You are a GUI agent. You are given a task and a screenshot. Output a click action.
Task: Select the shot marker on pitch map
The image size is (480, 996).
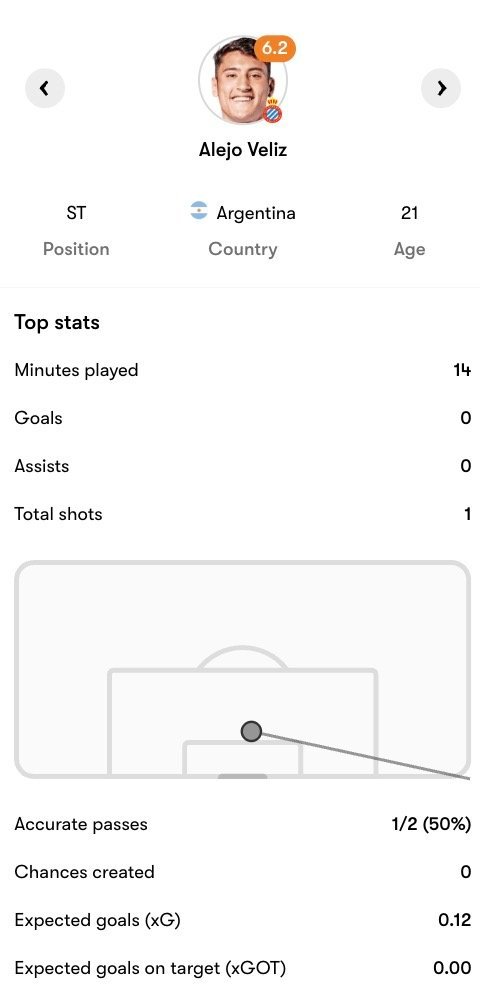pyautogui.click(x=251, y=731)
